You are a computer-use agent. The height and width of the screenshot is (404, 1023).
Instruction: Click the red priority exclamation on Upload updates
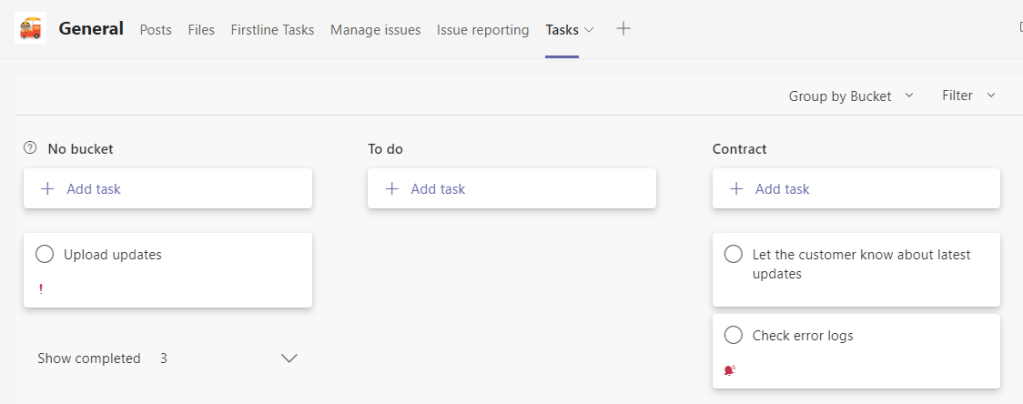click(41, 289)
